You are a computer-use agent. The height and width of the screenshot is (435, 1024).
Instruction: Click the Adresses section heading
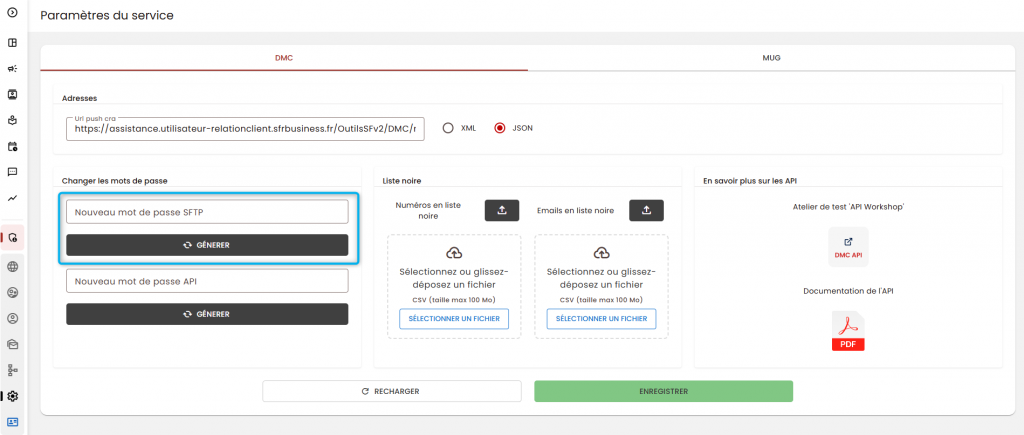click(x=80, y=98)
